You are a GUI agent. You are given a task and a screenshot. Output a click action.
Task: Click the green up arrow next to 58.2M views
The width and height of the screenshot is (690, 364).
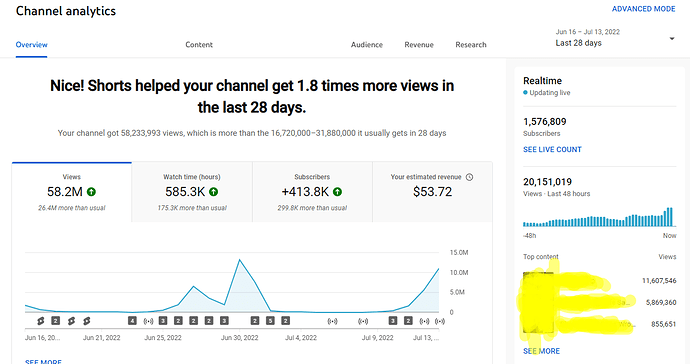click(91, 192)
